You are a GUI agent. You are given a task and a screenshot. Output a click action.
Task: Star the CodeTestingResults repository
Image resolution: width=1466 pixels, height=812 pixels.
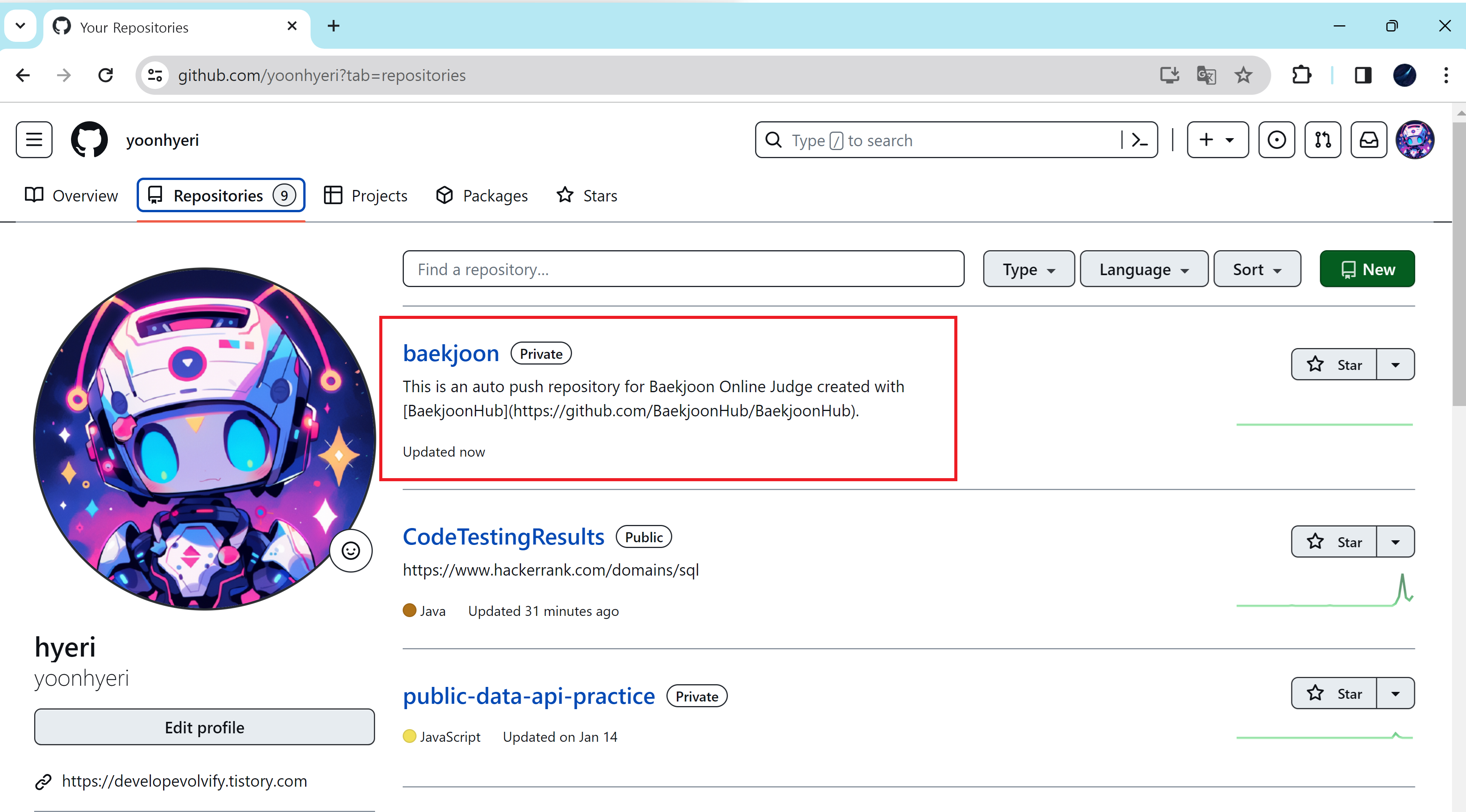(1334, 542)
